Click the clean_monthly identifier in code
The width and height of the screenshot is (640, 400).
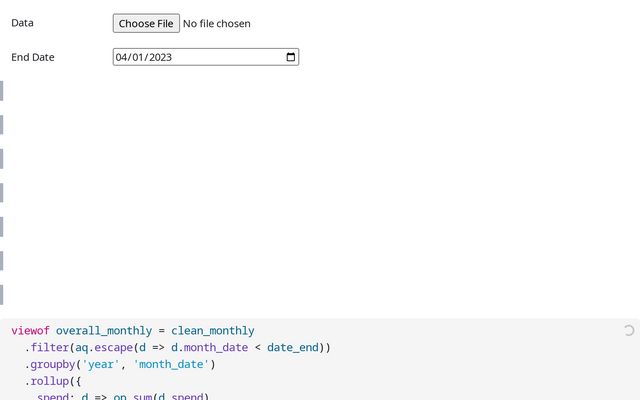[212, 331]
